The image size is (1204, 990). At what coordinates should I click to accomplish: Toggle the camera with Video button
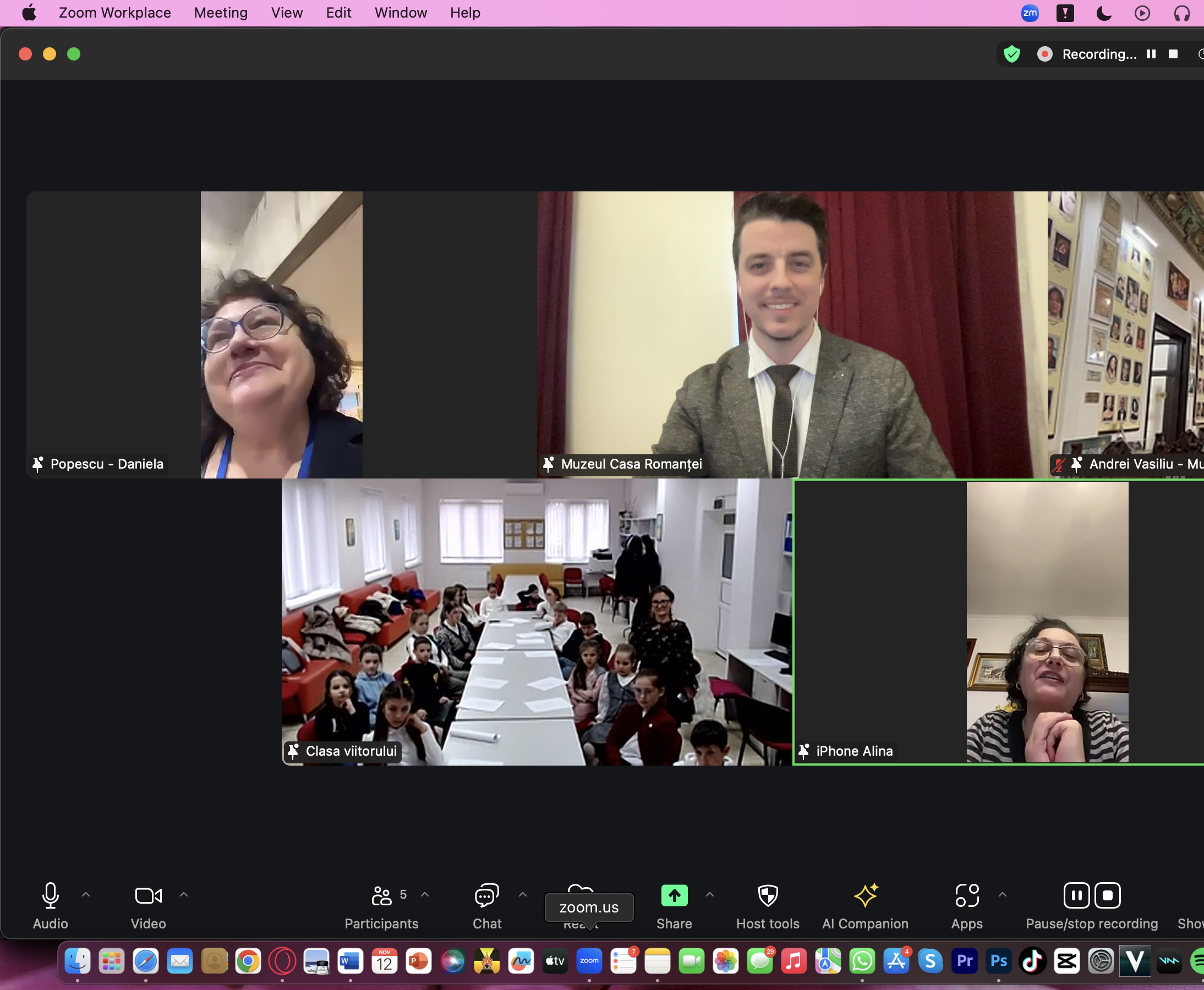[x=148, y=896]
